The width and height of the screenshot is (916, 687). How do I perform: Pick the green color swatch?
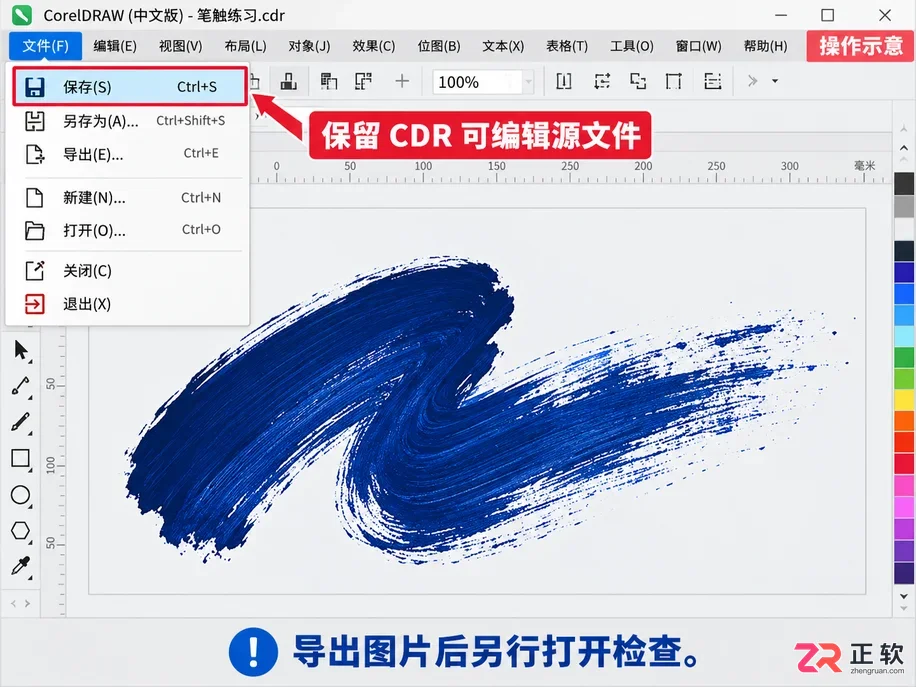point(904,358)
